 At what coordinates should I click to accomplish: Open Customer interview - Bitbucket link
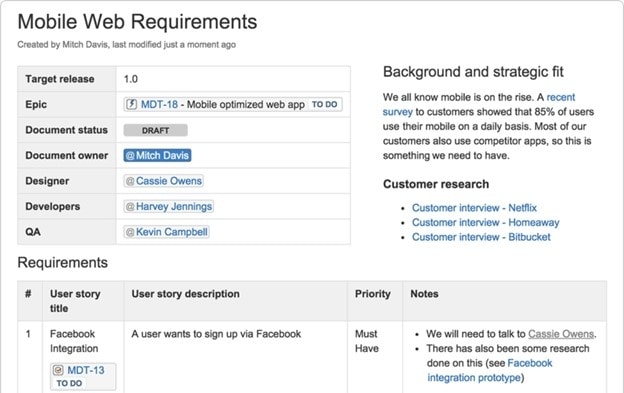pyautogui.click(x=481, y=237)
